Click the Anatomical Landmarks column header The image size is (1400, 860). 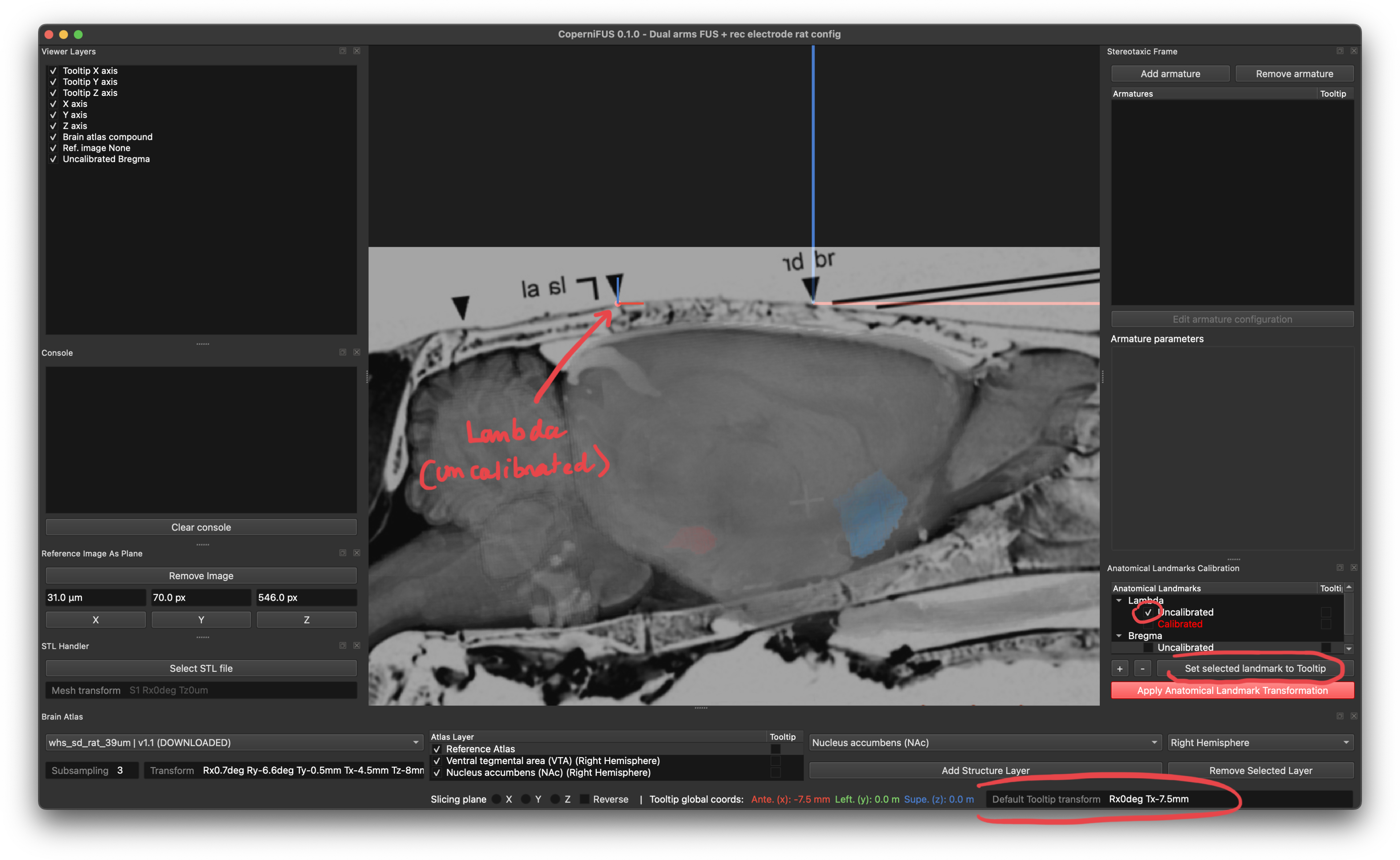(x=1214, y=588)
